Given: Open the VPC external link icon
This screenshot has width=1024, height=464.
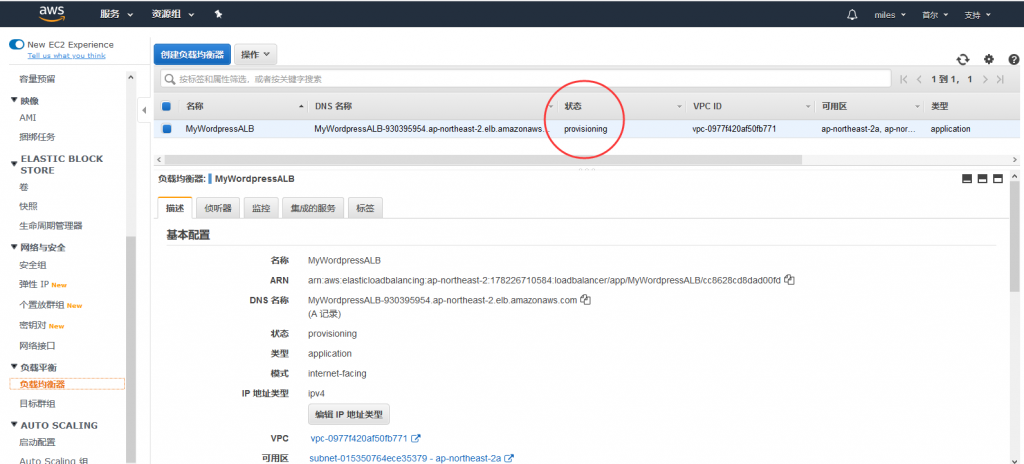Looking at the screenshot, I should click(416, 439).
